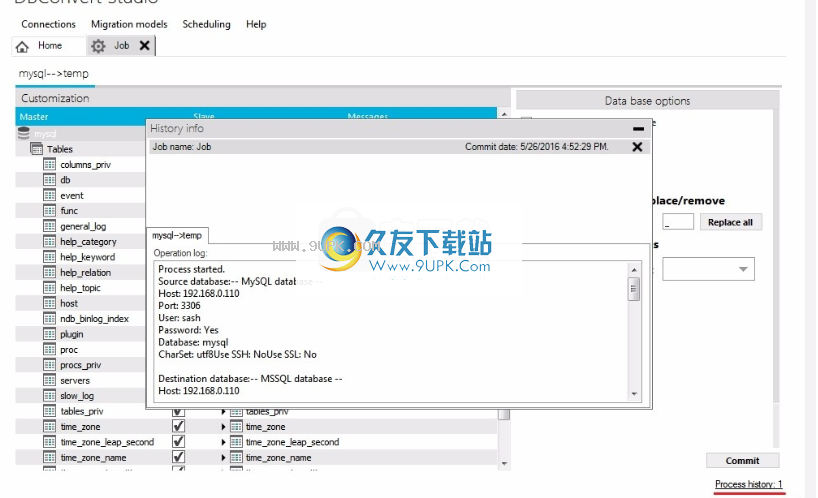
Task: Click the general_log table icon
Action: click(x=50, y=226)
